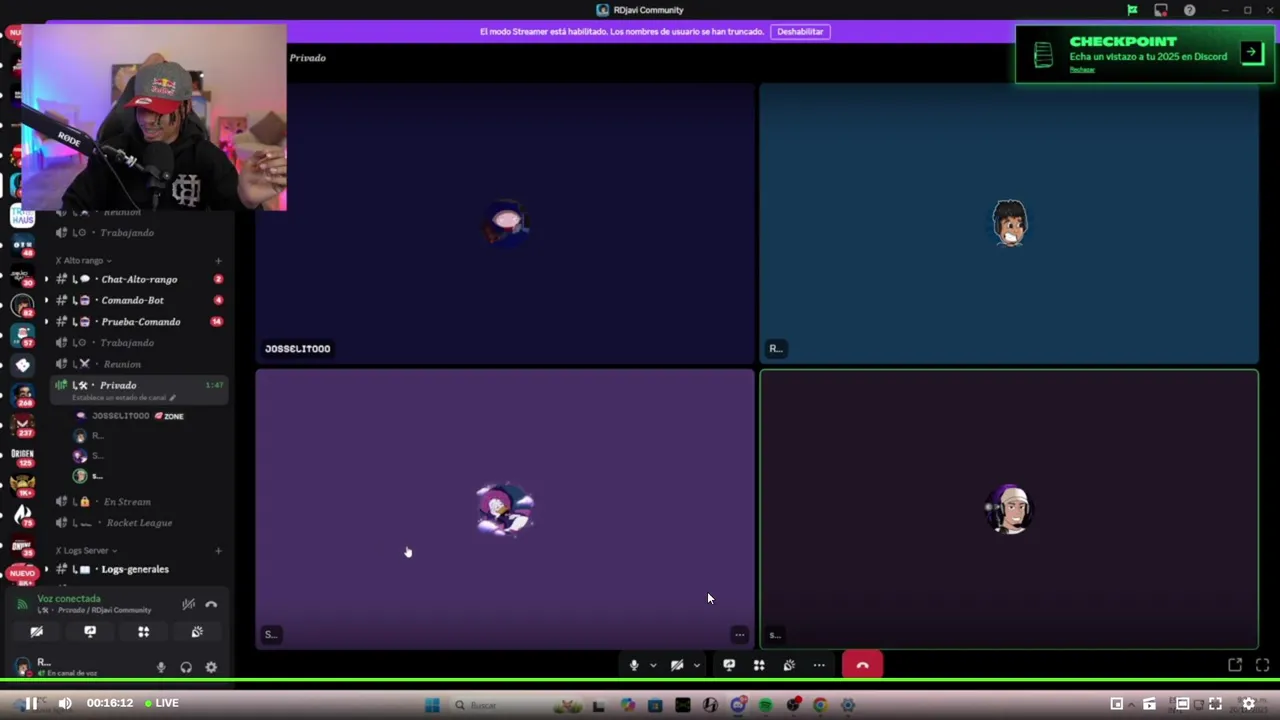Disconnect via voice panel phone icon

[x=211, y=604]
